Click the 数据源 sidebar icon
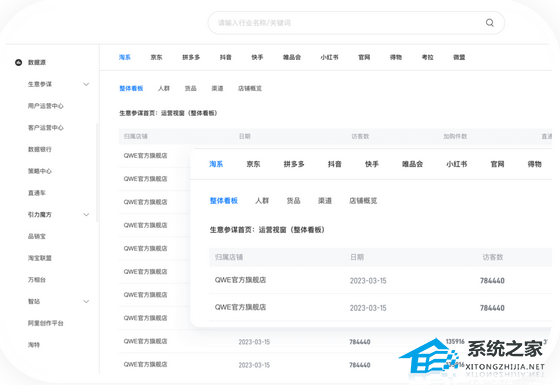560x385 pixels. coord(19,62)
